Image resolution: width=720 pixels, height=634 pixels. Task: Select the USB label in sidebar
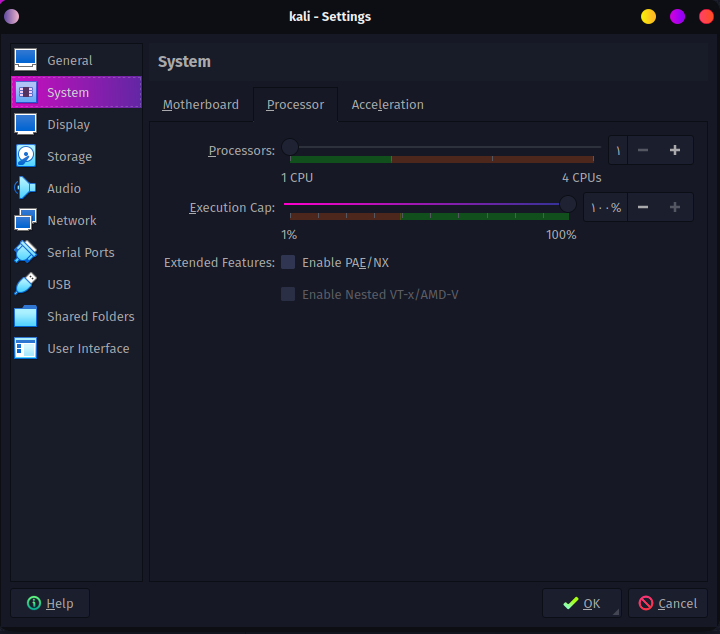point(59,285)
